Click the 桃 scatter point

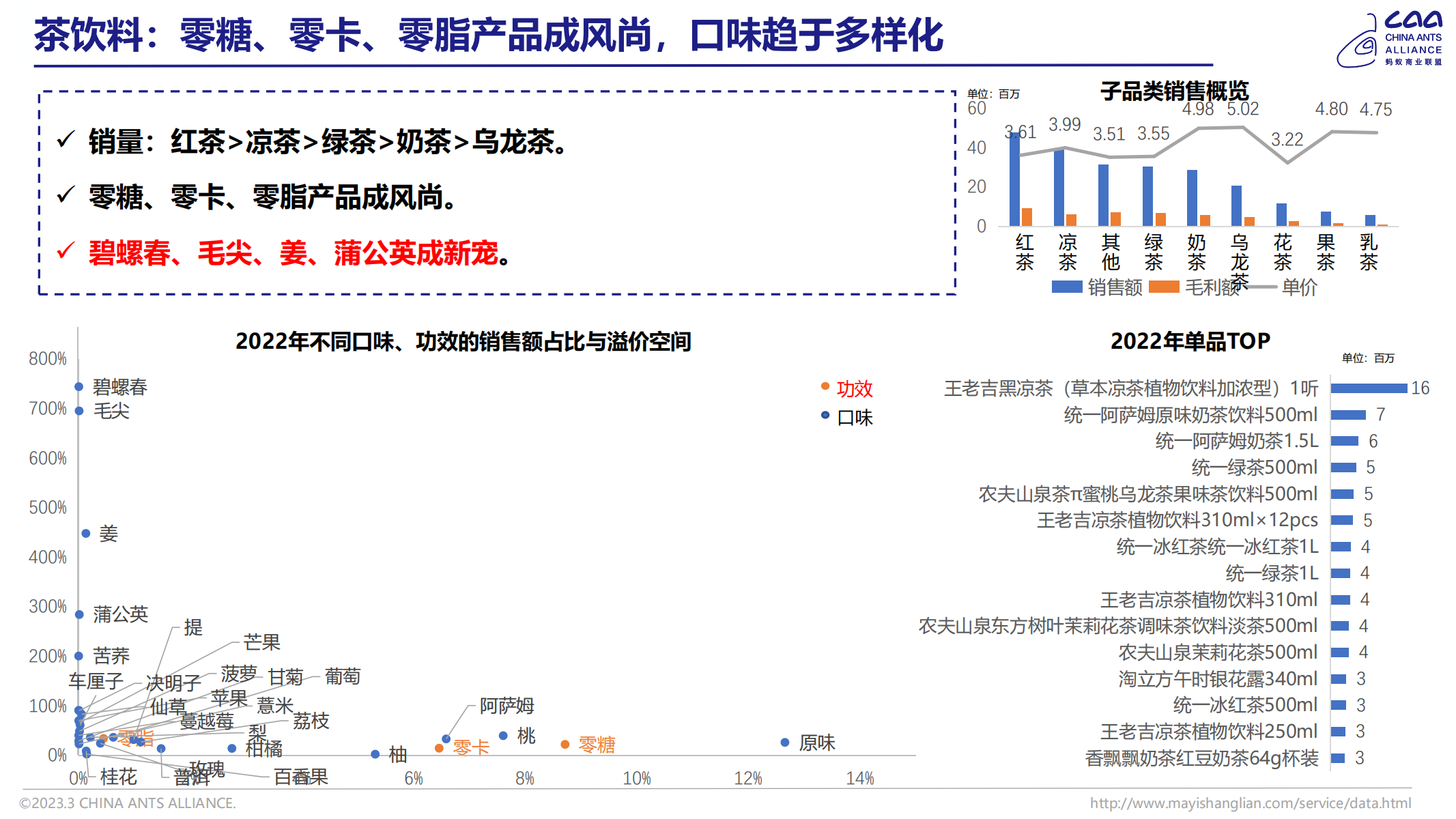pos(503,736)
